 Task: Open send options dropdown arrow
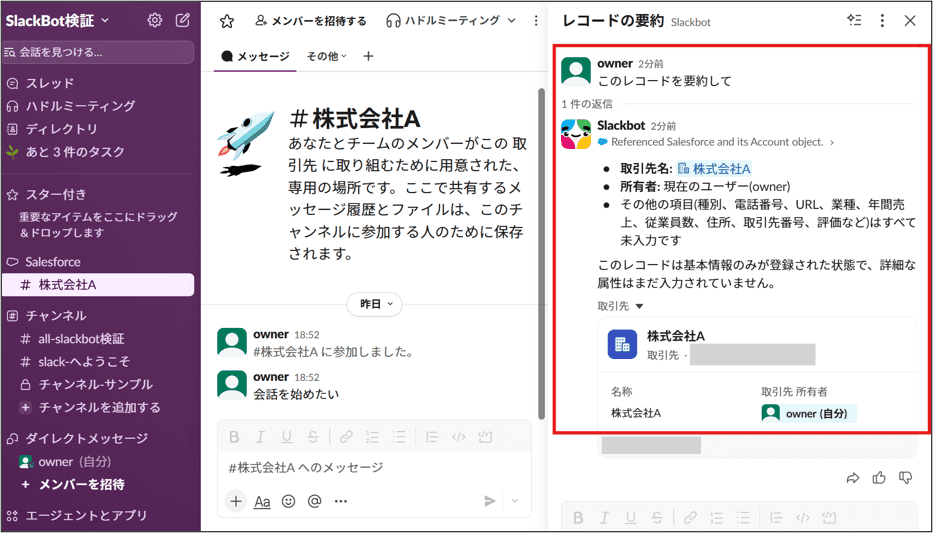pos(515,501)
